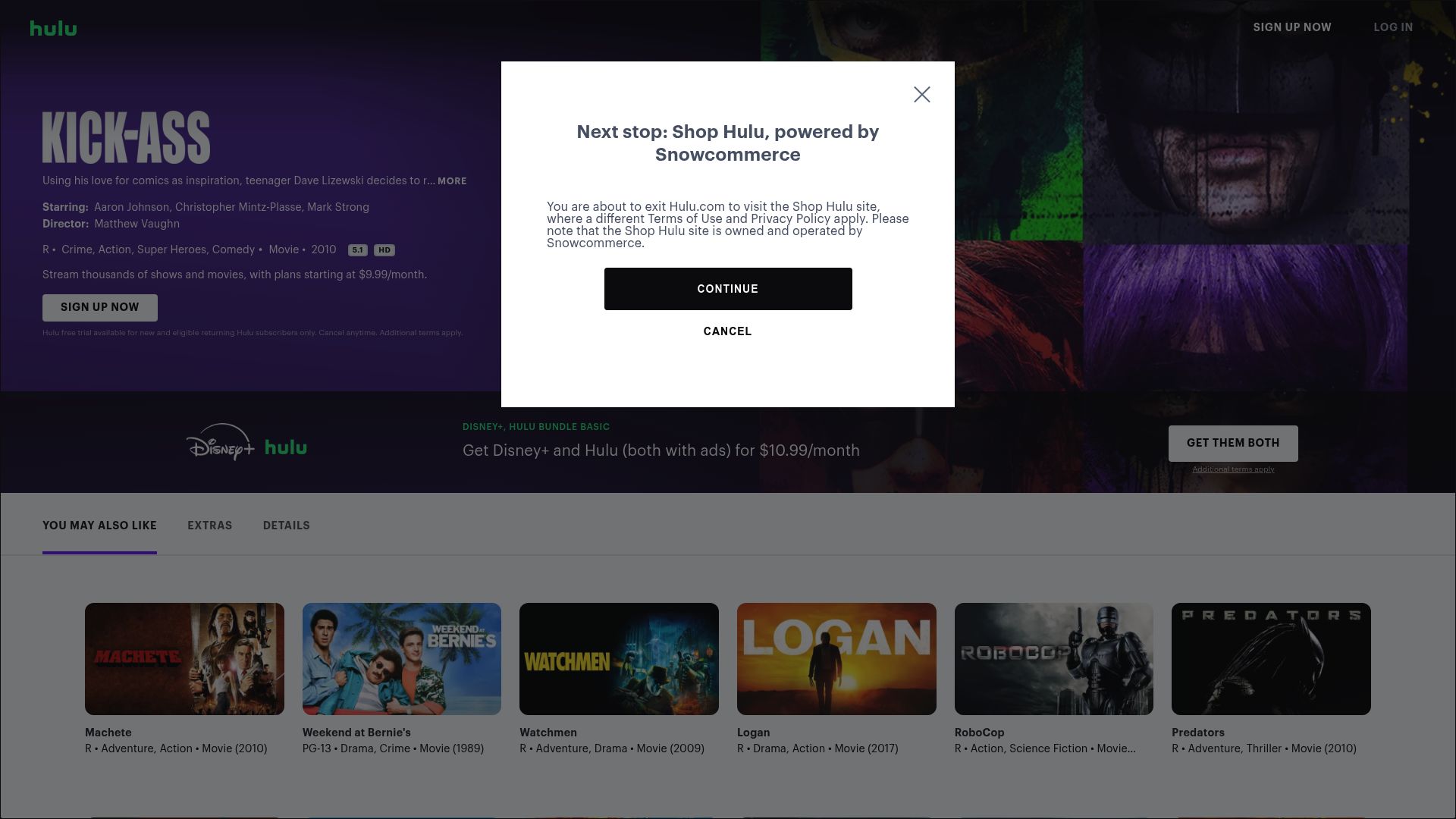Click the DISNEY+, HULU BUNDLE BASIC label

(x=536, y=427)
